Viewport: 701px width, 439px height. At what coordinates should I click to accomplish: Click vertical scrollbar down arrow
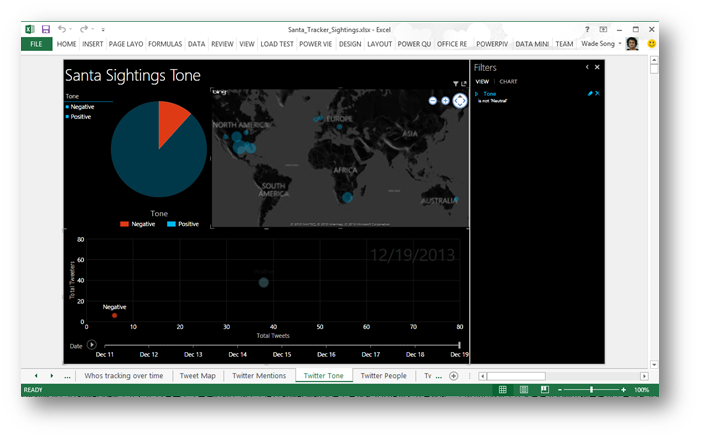[x=654, y=364]
